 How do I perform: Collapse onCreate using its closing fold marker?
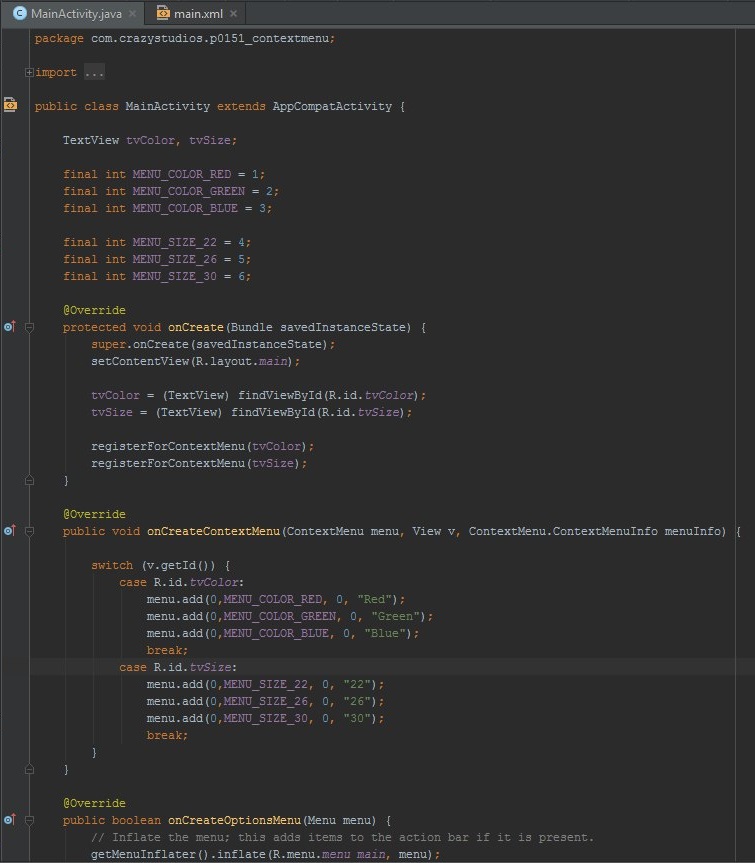click(30, 480)
